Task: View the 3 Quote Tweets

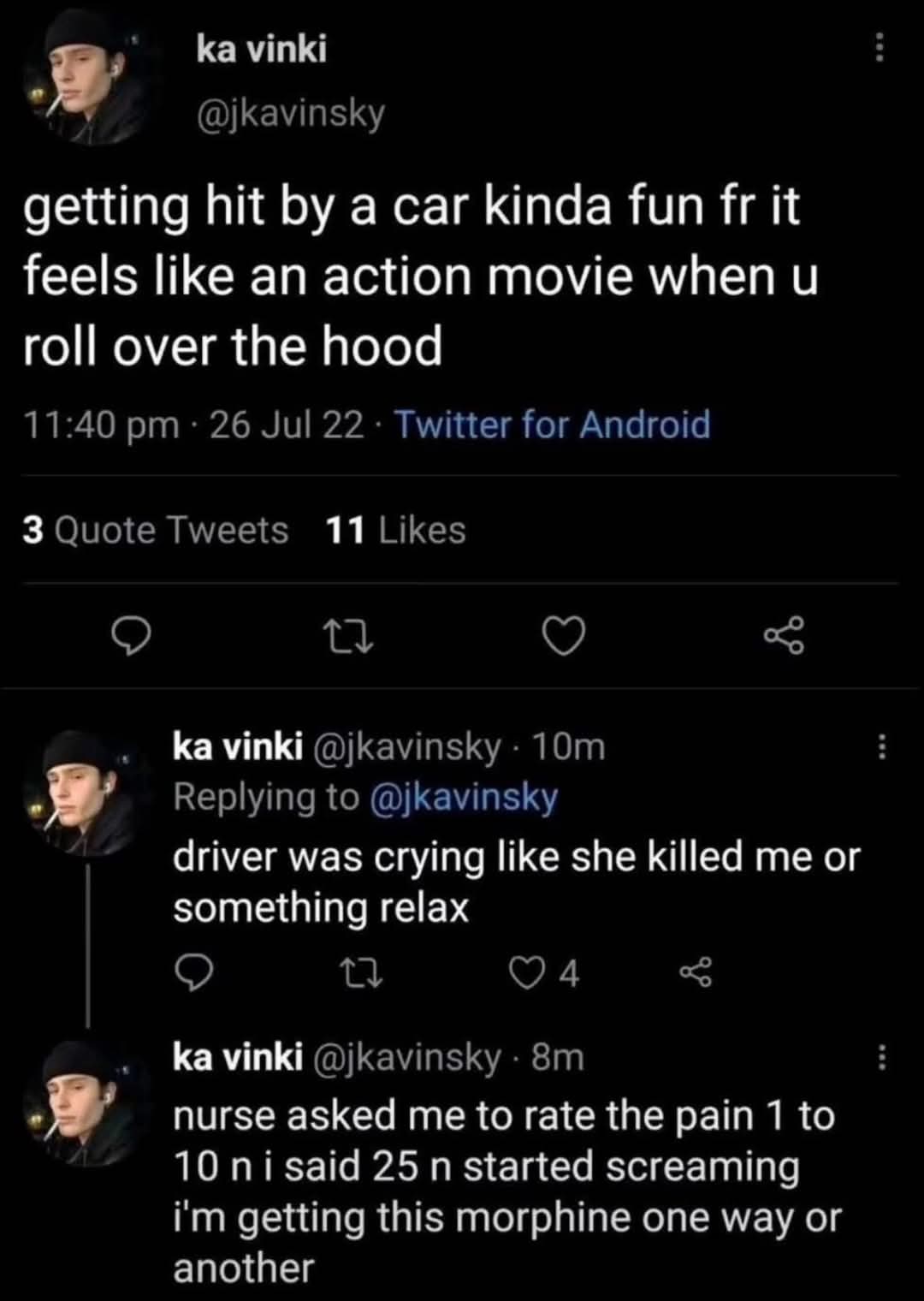Action: coord(156,531)
